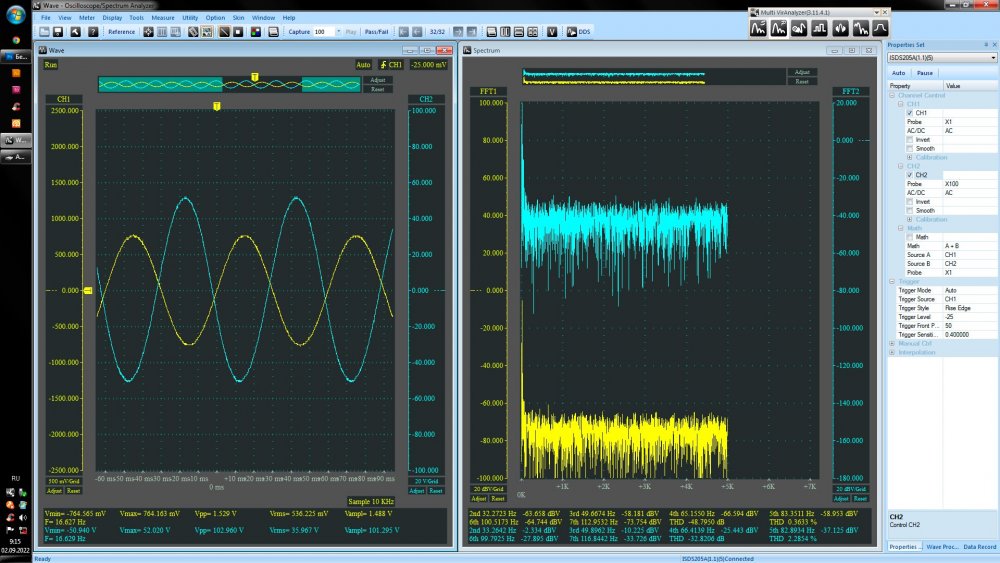This screenshot has height=563, width=1000.
Task: Expand the Manual Ctrl section
Action: [892, 343]
